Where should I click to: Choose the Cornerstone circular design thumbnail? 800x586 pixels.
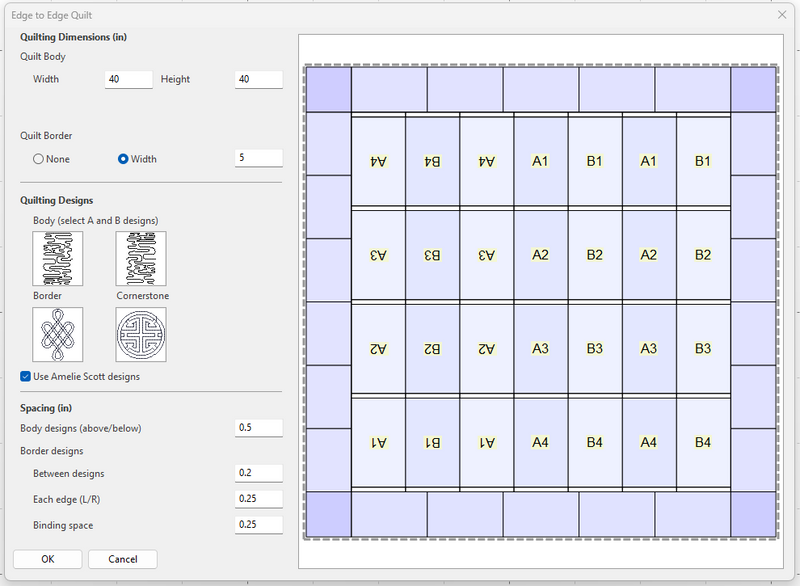point(141,334)
